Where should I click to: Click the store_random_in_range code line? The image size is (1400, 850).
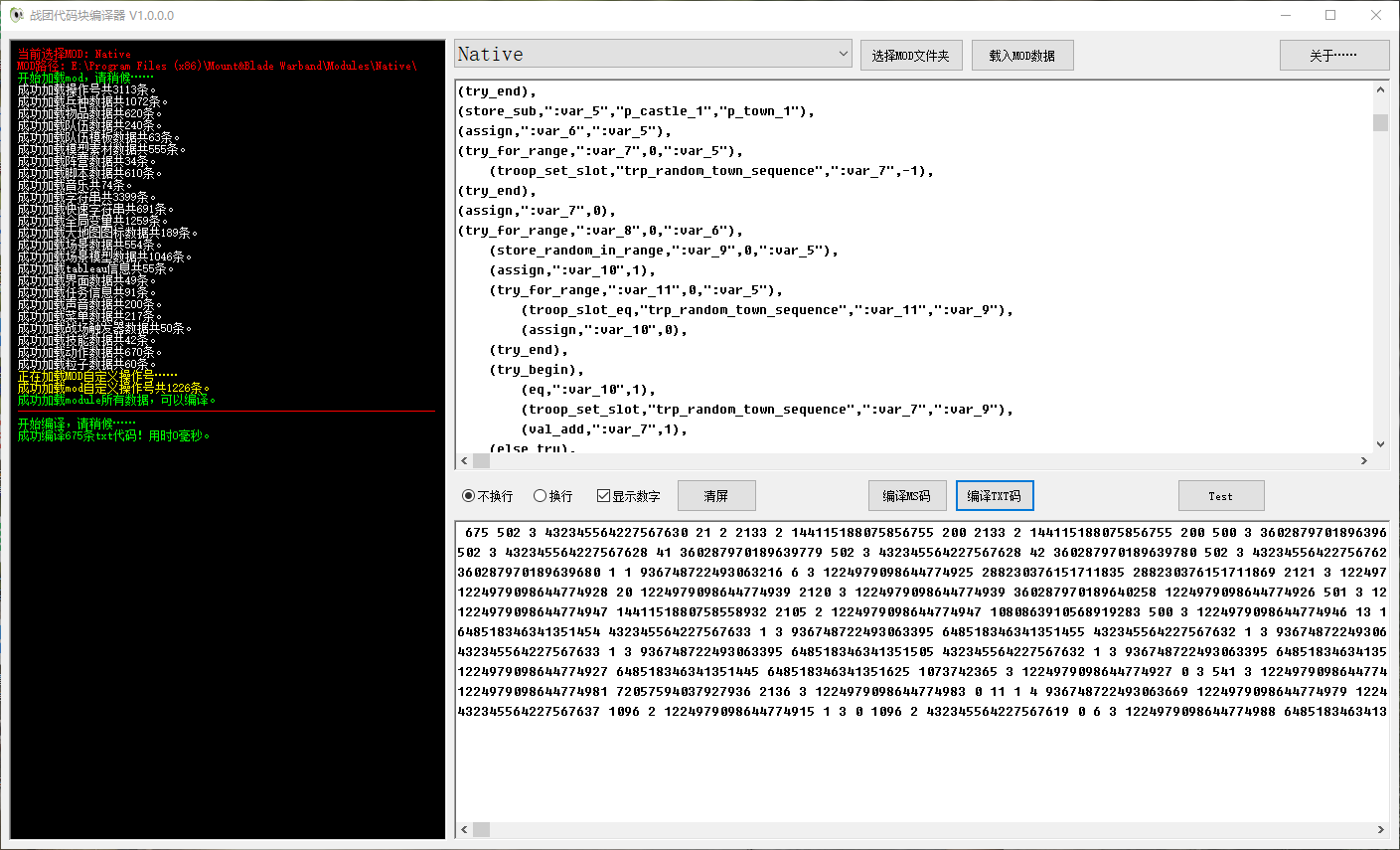664,251
